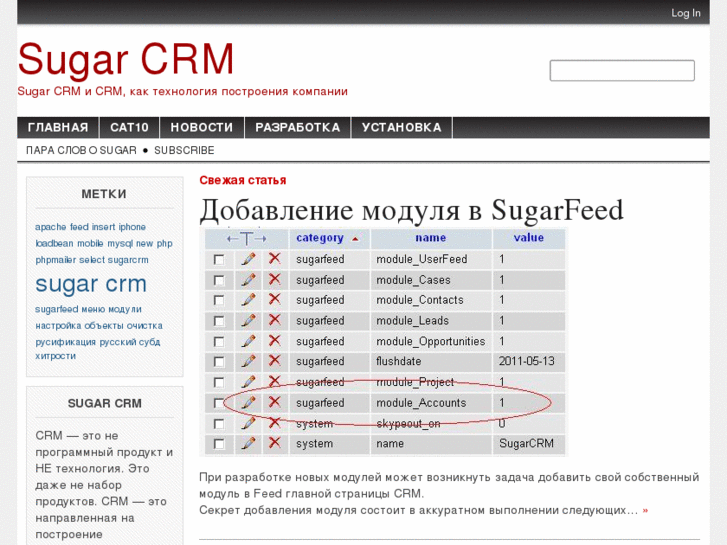Delete red X for module_Project row
Image resolution: width=727 pixels, height=545 pixels.
click(x=274, y=381)
